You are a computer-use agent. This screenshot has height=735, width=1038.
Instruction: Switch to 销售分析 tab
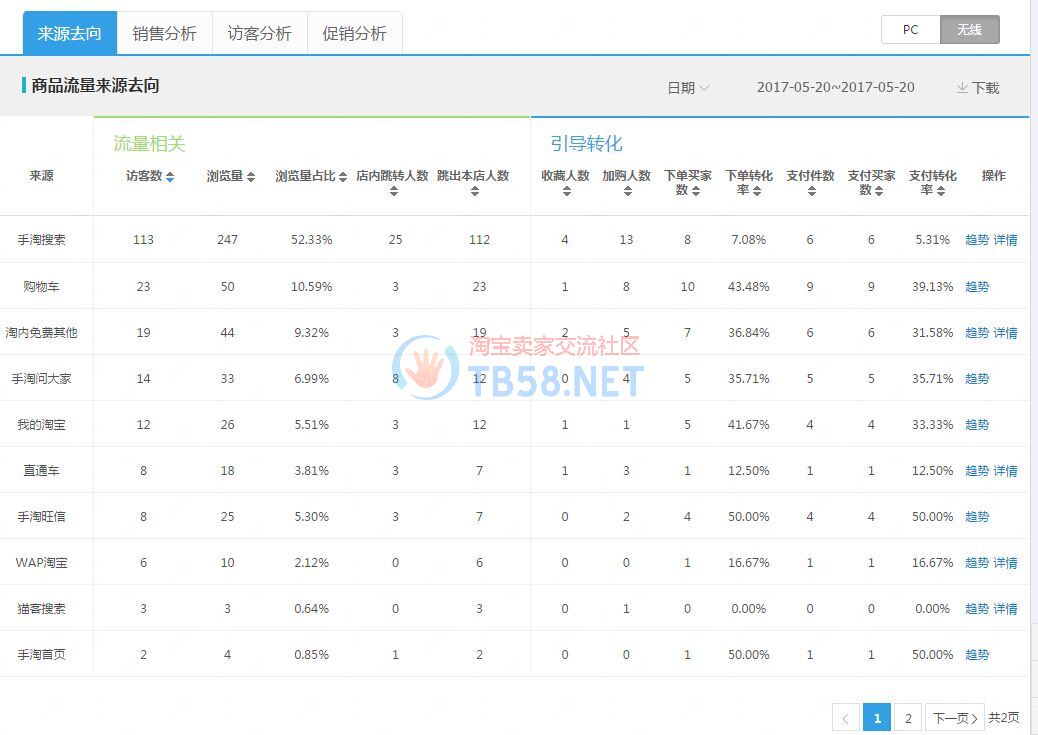[164, 33]
